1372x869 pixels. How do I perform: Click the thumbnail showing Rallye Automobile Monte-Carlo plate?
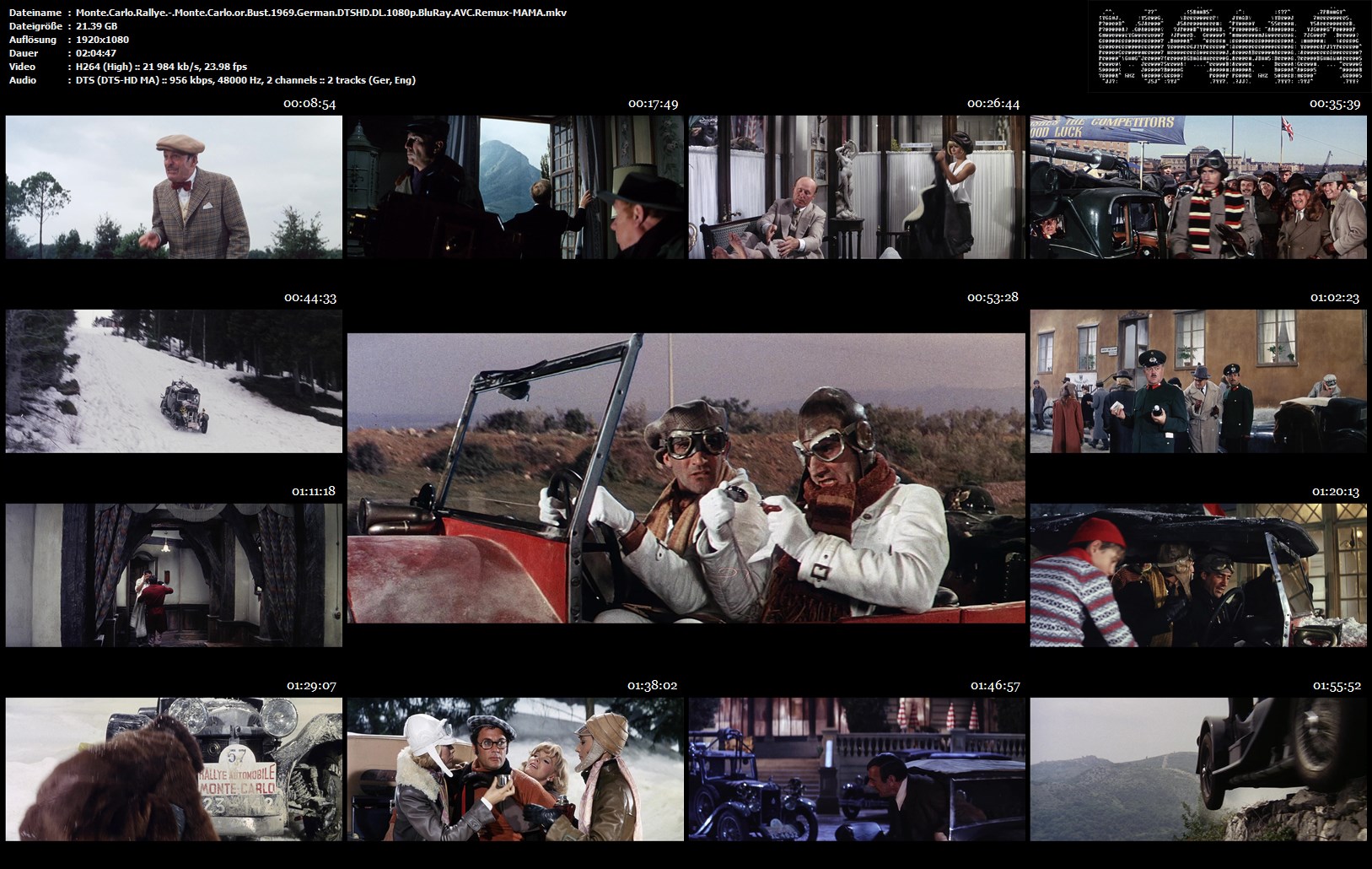click(x=174, y=769)
